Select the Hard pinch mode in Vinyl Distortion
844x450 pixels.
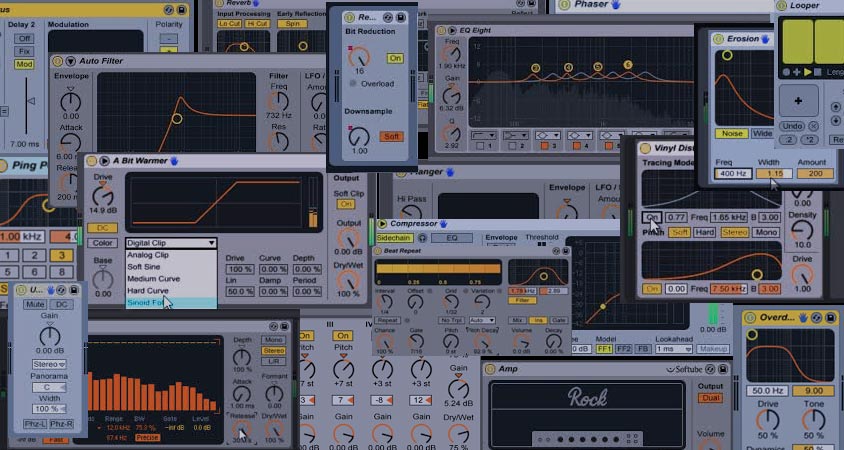click(x=705, y=233)
